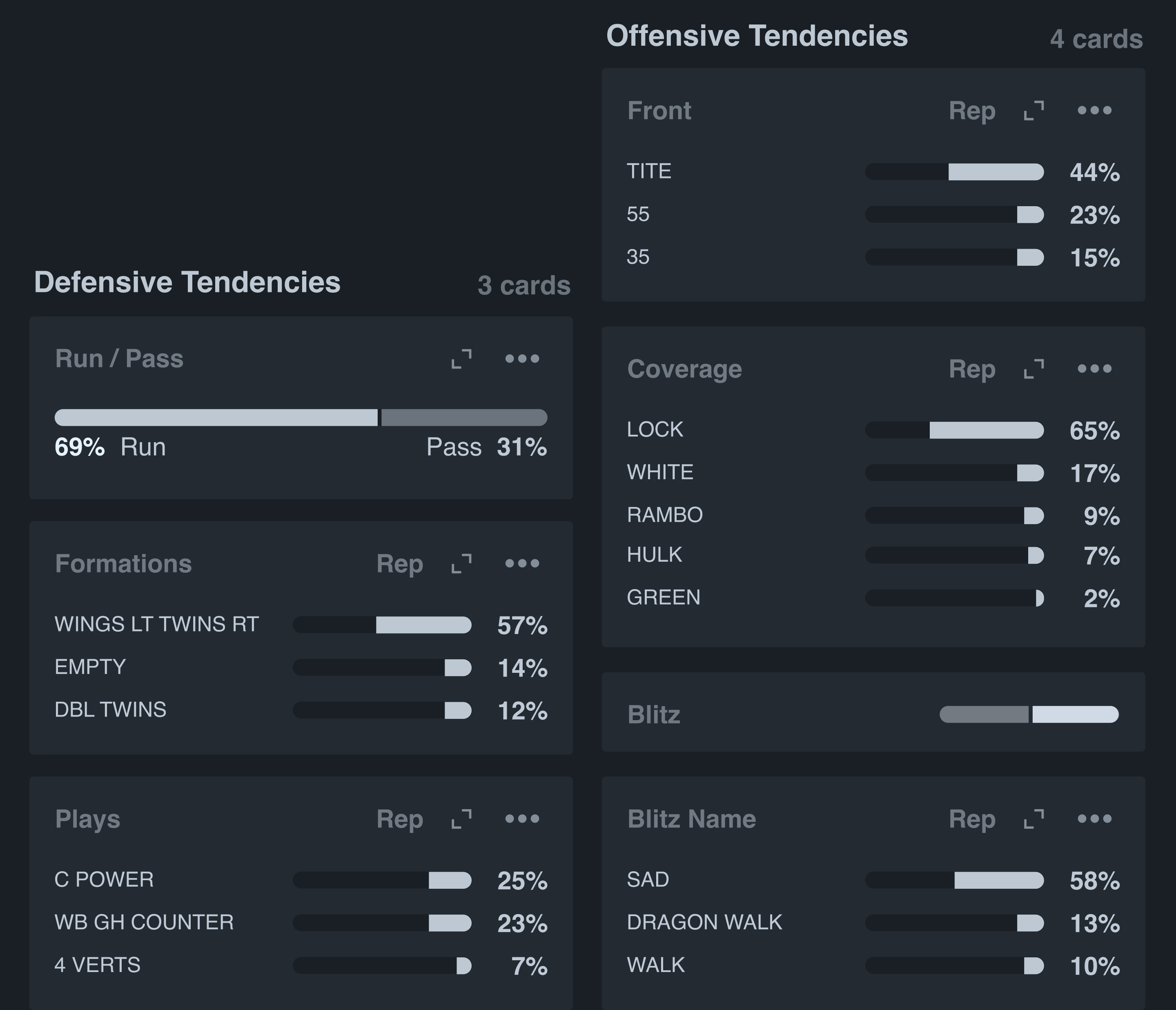
Task: Expand the Plays card
Action: (x=461, y=819)
